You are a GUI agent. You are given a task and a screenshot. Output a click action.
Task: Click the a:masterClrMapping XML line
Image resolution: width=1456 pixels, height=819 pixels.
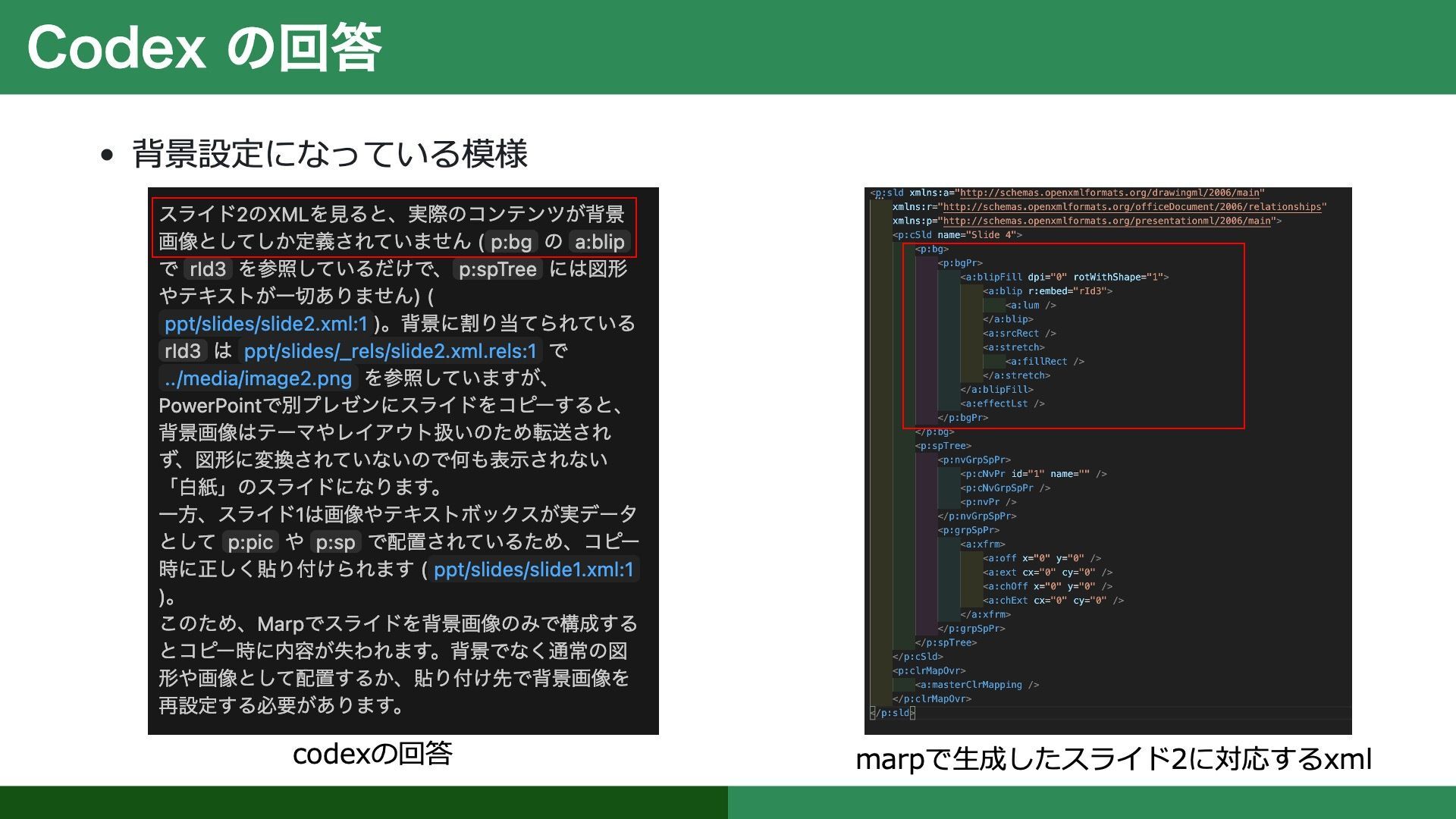click(977, 685)
